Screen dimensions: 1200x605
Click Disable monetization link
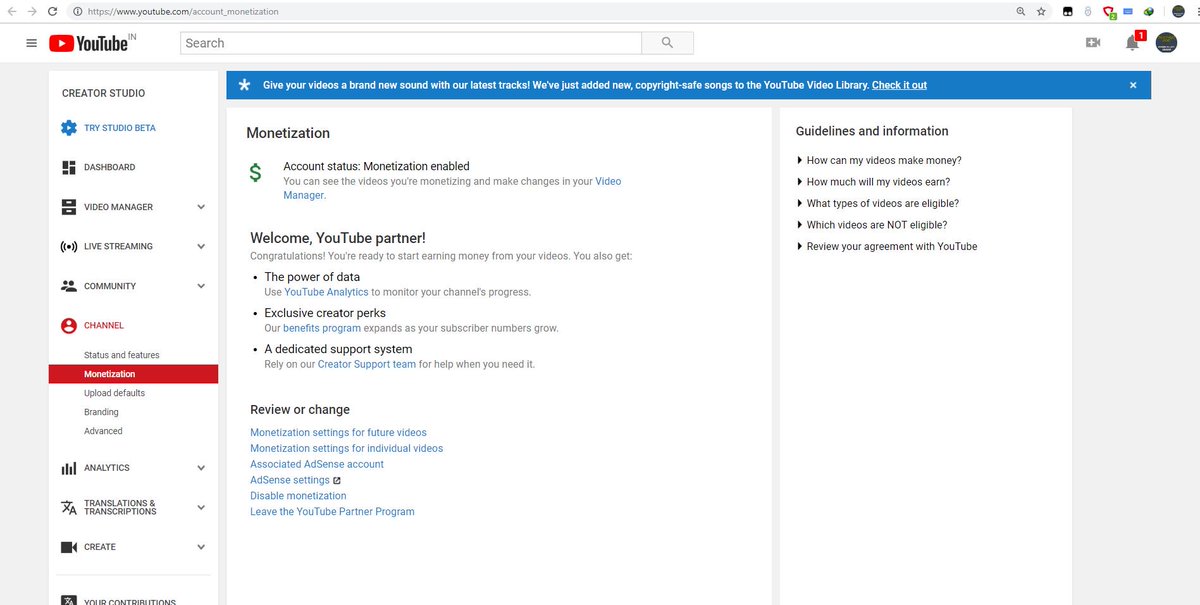click(x=298, y=496)
